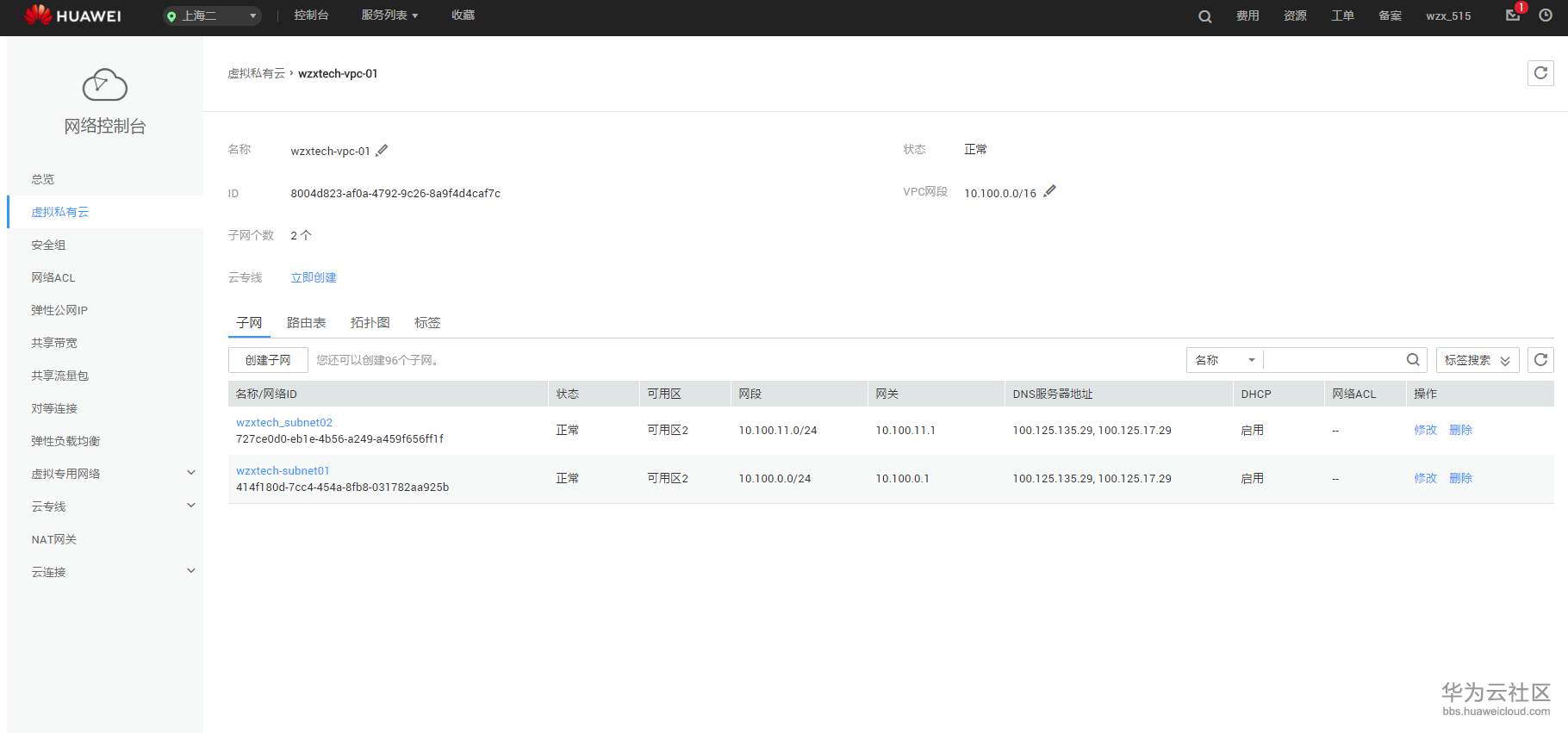The image size is (1568, 733).
Task: Open 费用 billing menu
Action: (1248, 16)
